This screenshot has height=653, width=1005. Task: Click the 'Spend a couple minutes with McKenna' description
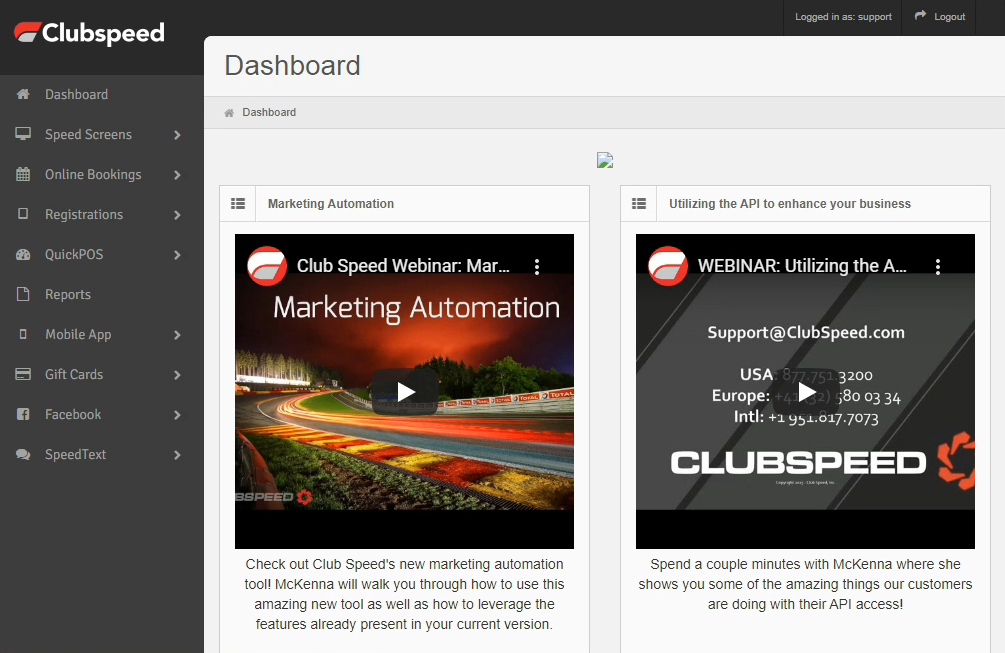805,584
